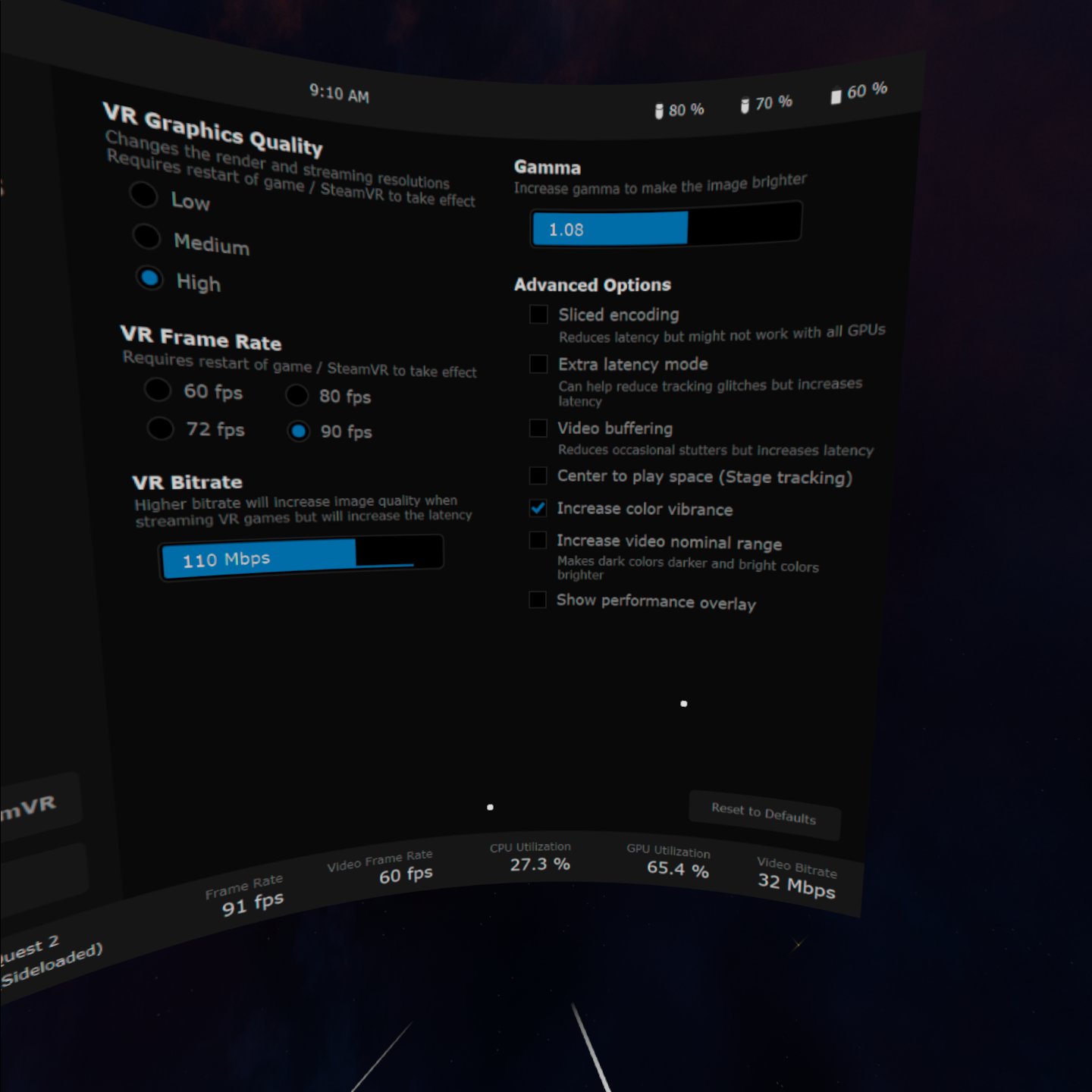Screen dimensions: 1092x1092
Task: Select Low graphics quality
Action: (144, 196)
